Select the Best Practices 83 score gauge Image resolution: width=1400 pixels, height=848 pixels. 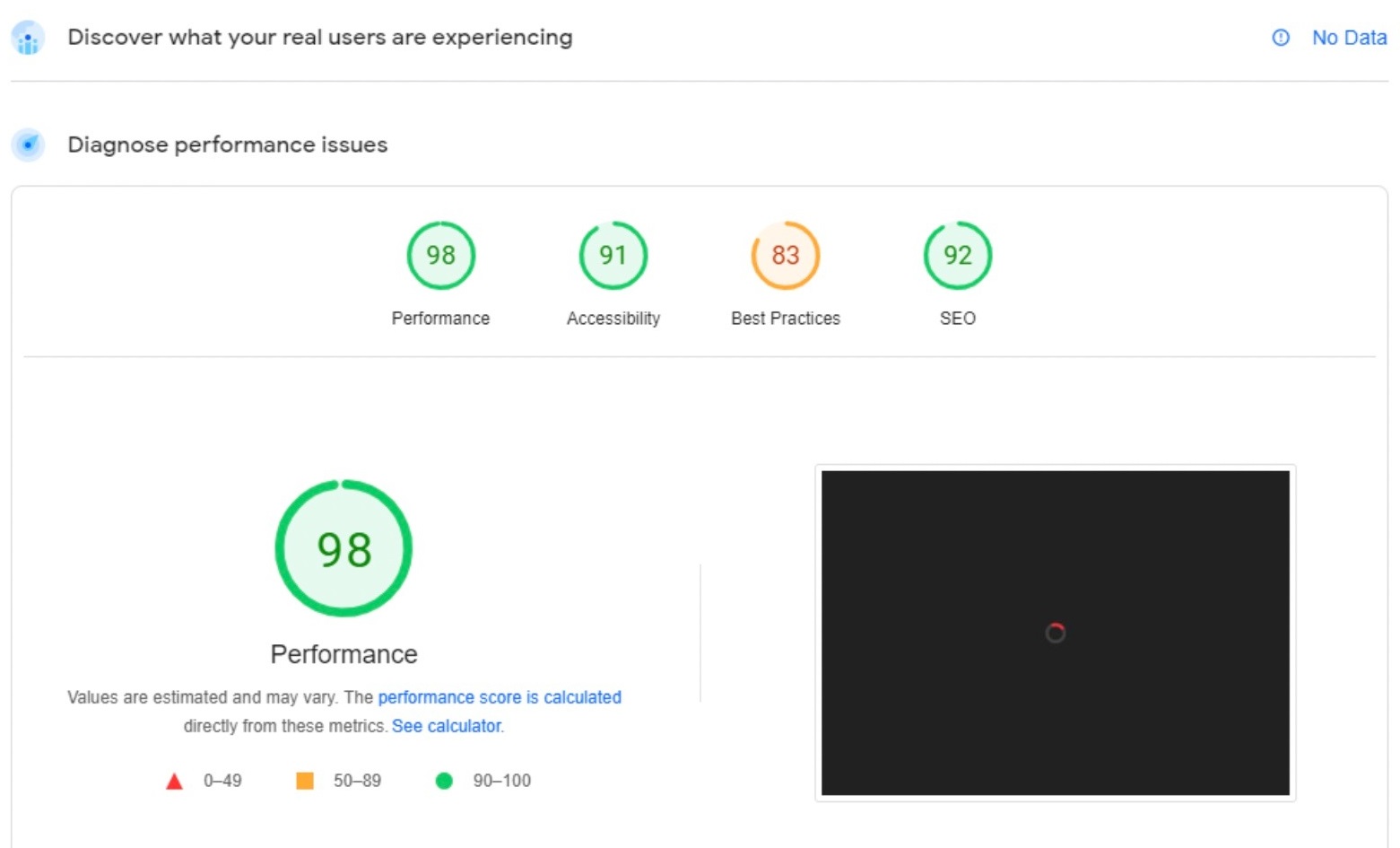[x=785, y=256]
